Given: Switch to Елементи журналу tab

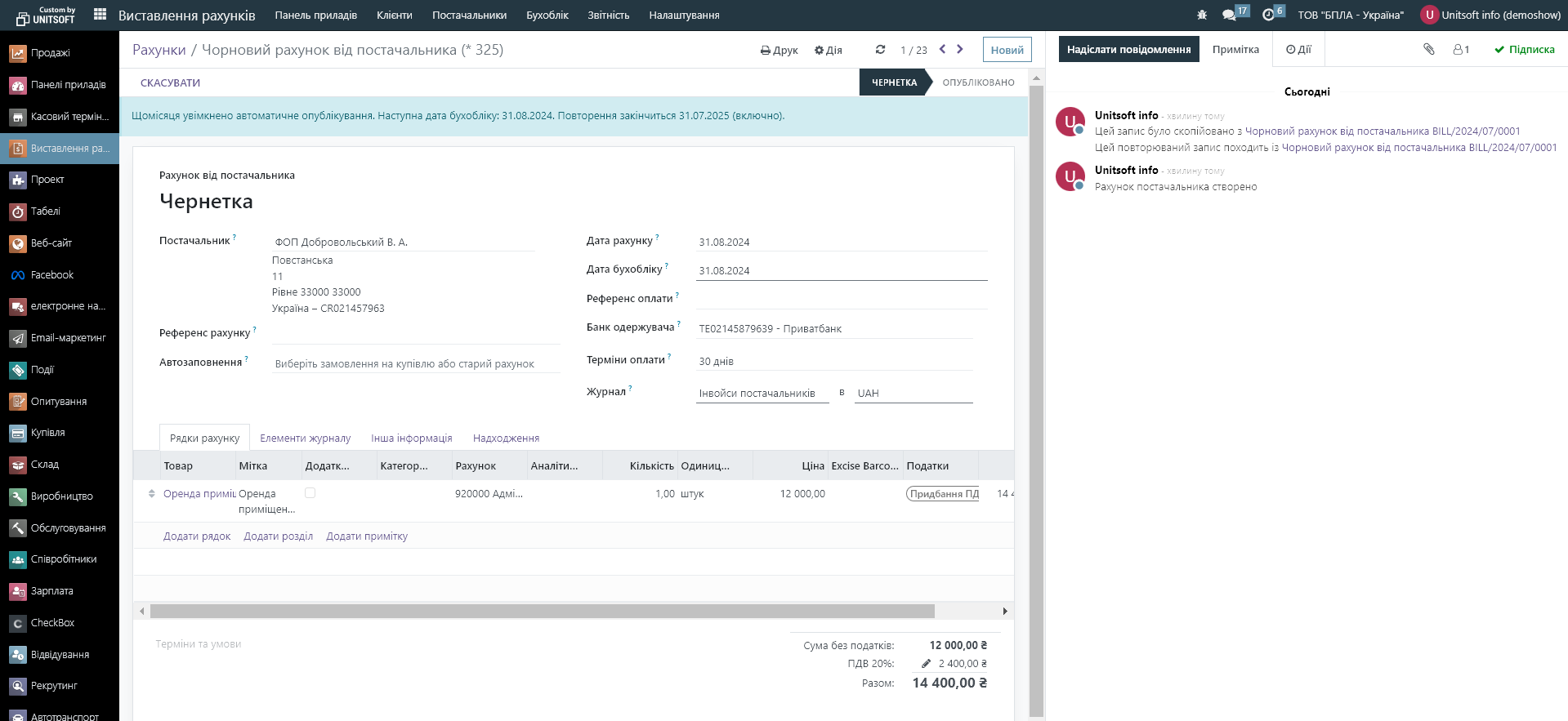Looking at the screenshot, I should 305,438.
